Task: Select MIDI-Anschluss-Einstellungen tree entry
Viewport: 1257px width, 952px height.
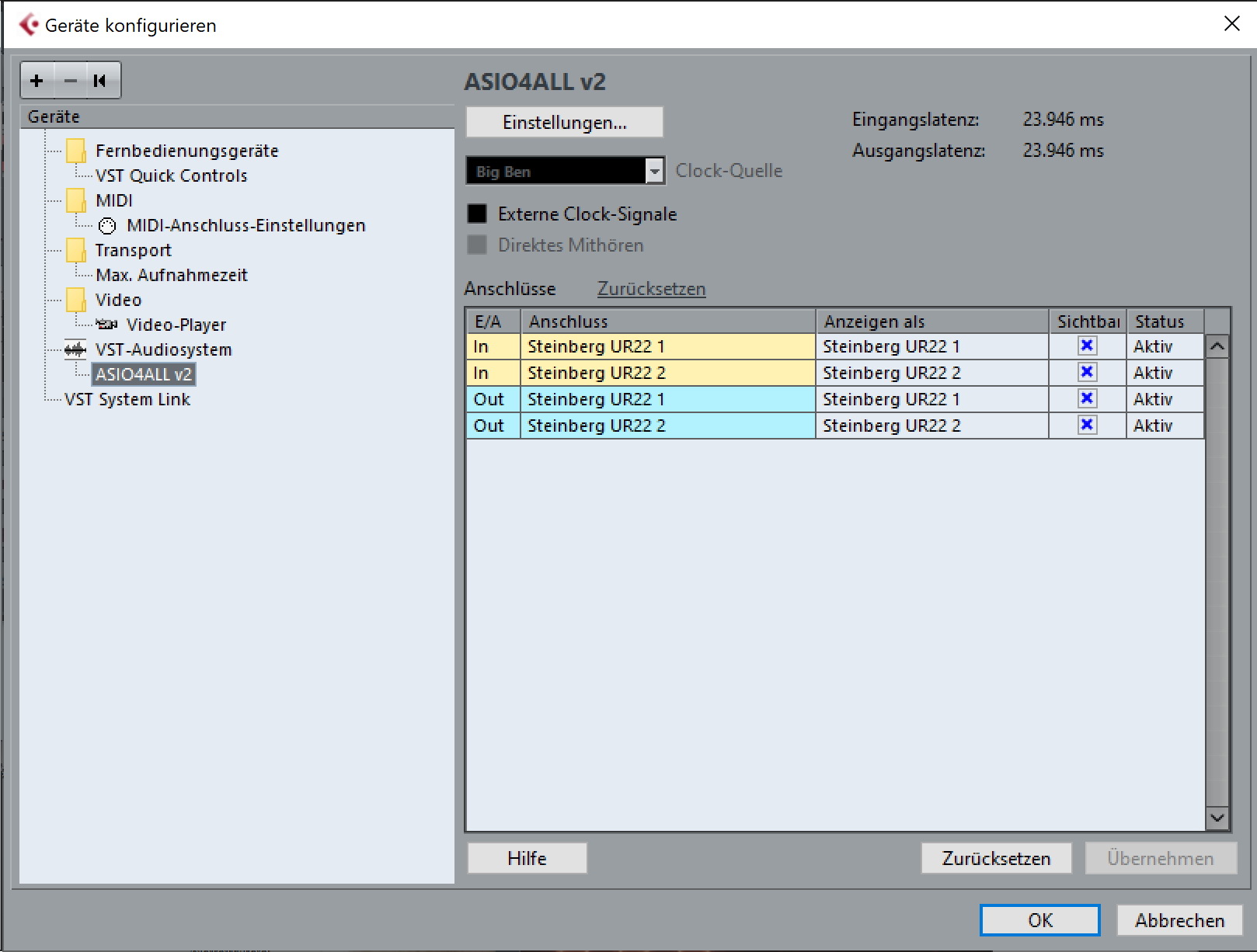Action: tap(245, 225)
